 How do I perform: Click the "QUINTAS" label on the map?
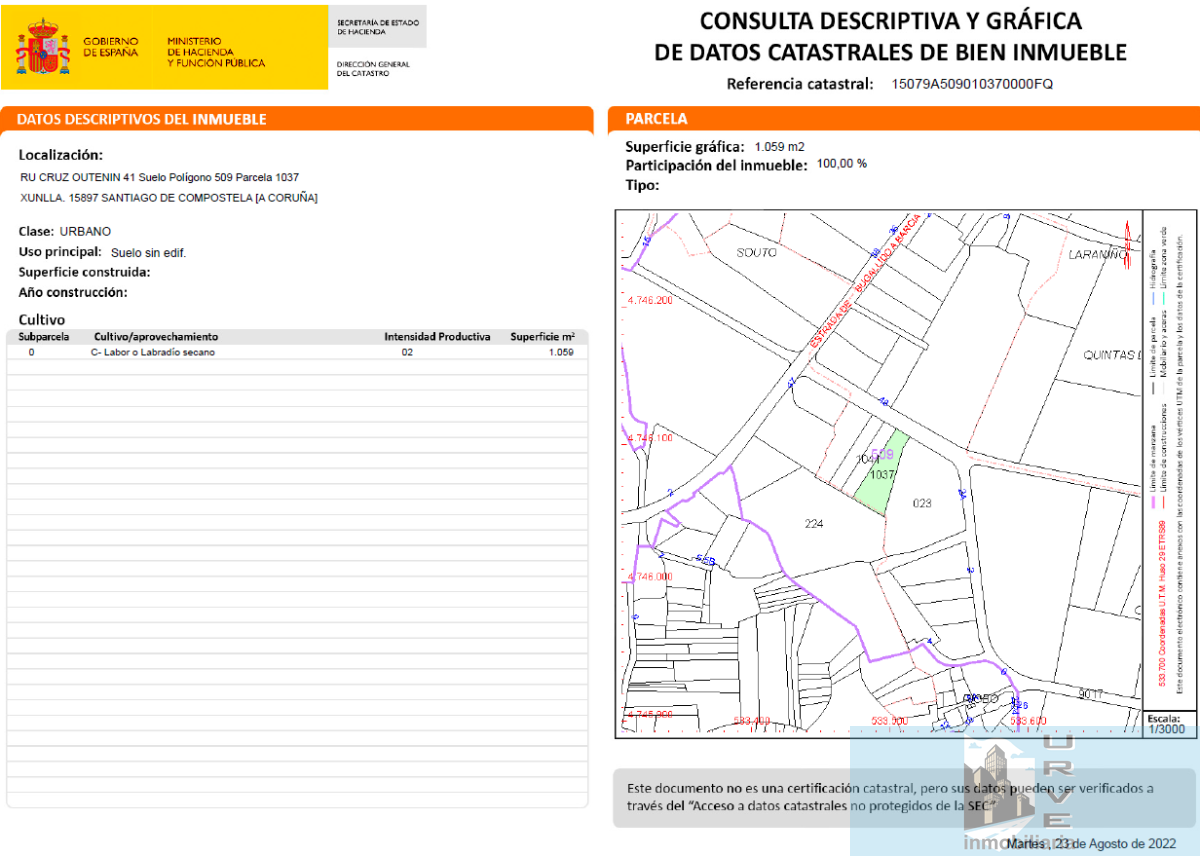point(1111,355)
